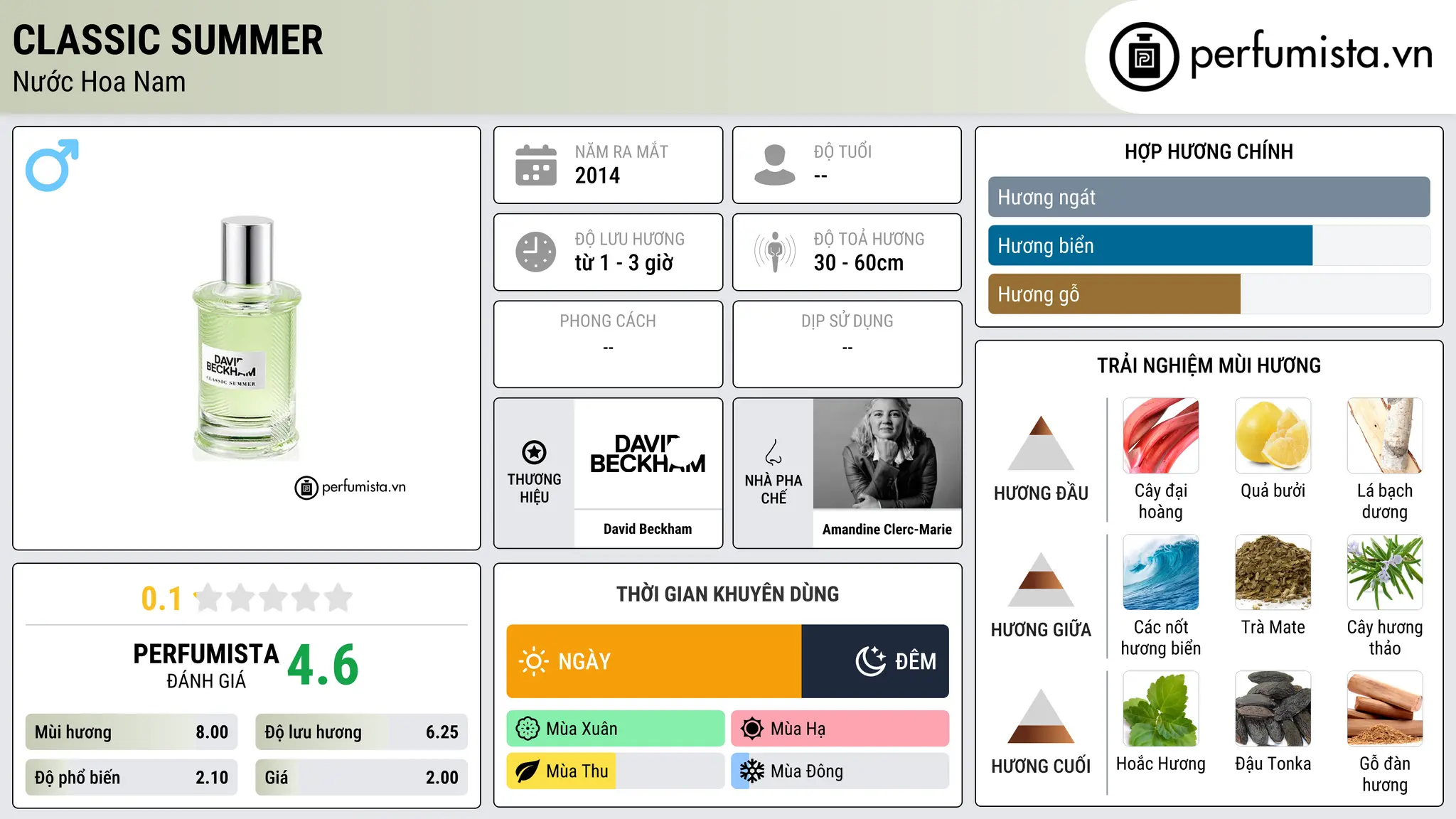This screenshot has width=1456, height=819.
Task: Click the moon icon in the ĐÊM bar
Action: [870, 661]
